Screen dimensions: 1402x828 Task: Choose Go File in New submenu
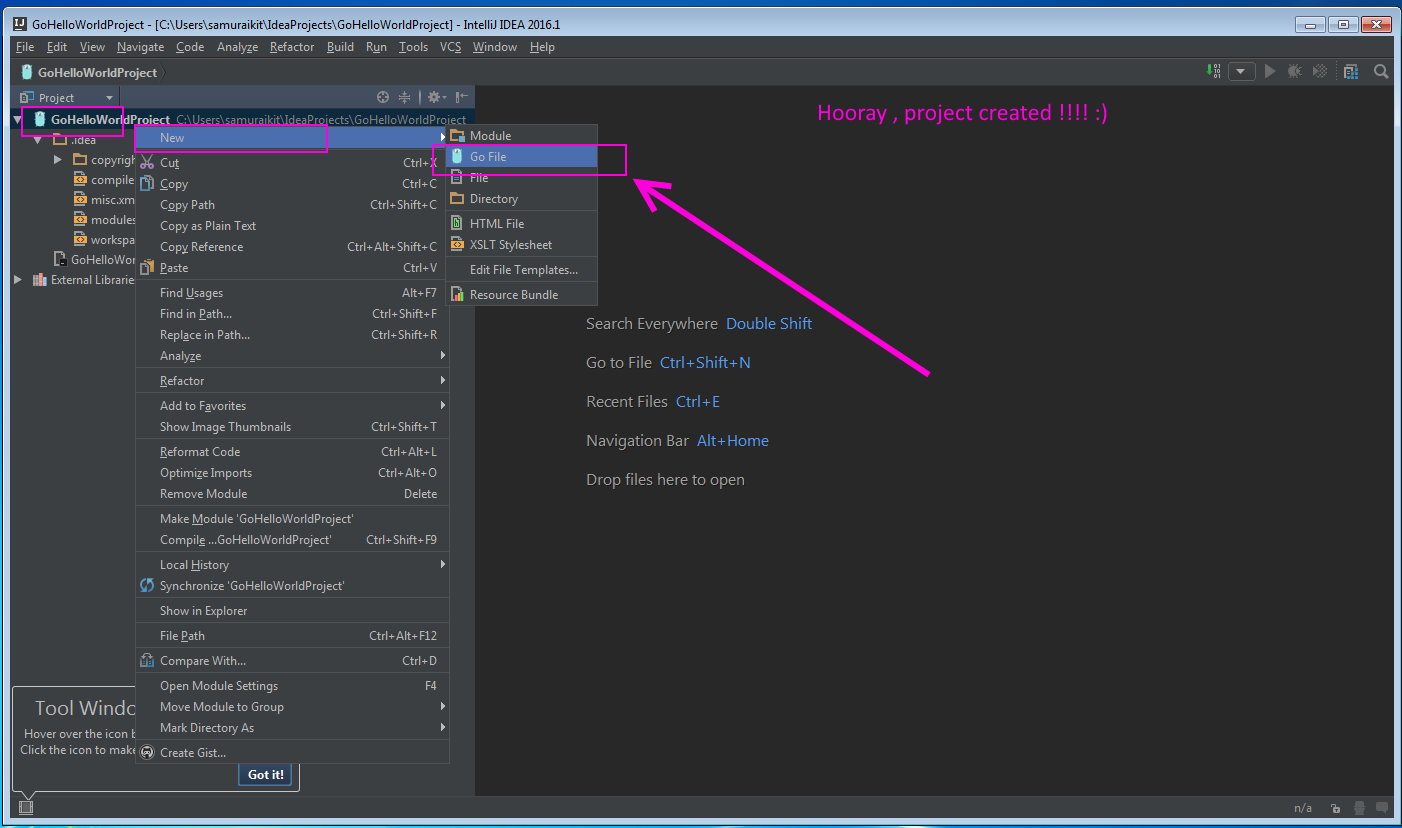pyautogui.click(x=521, y=157)
